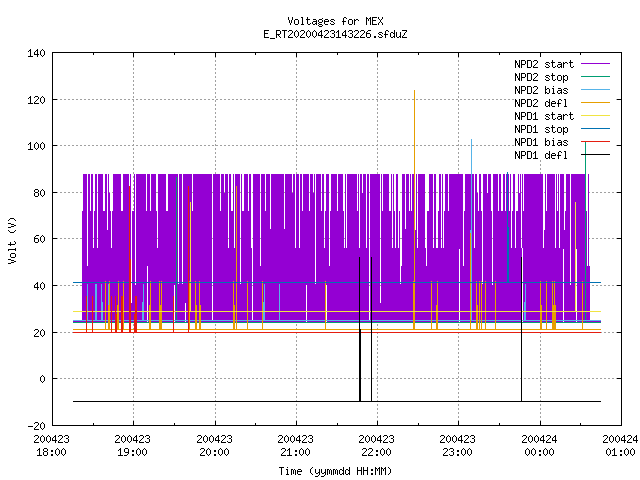Click the 80 y-axis tick label
The height and width of the screenshot is (480, 640).
pyautogui.click(x=40, y=193)
